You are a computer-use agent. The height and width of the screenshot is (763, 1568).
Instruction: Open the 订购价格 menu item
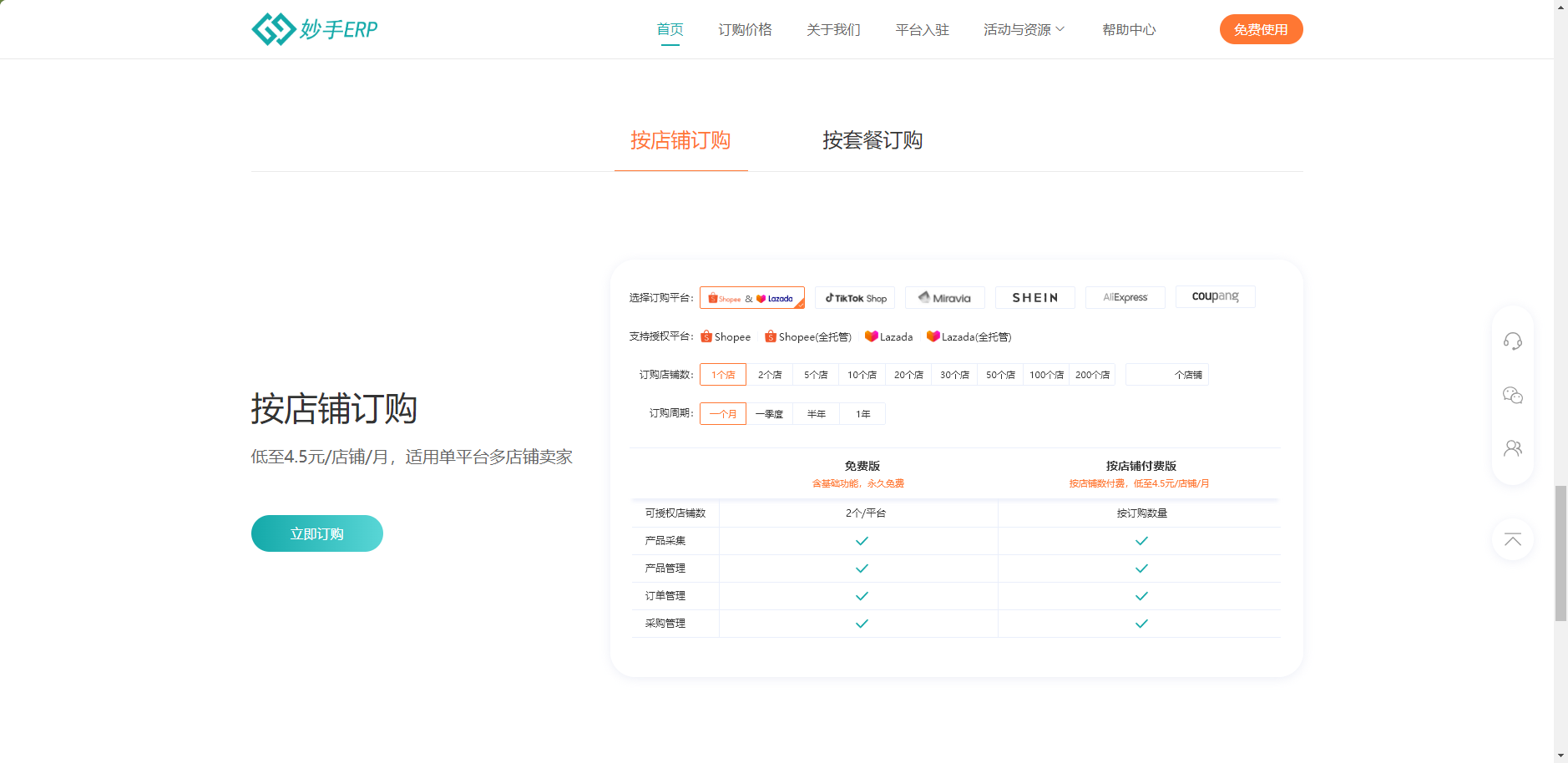(745, 30)
